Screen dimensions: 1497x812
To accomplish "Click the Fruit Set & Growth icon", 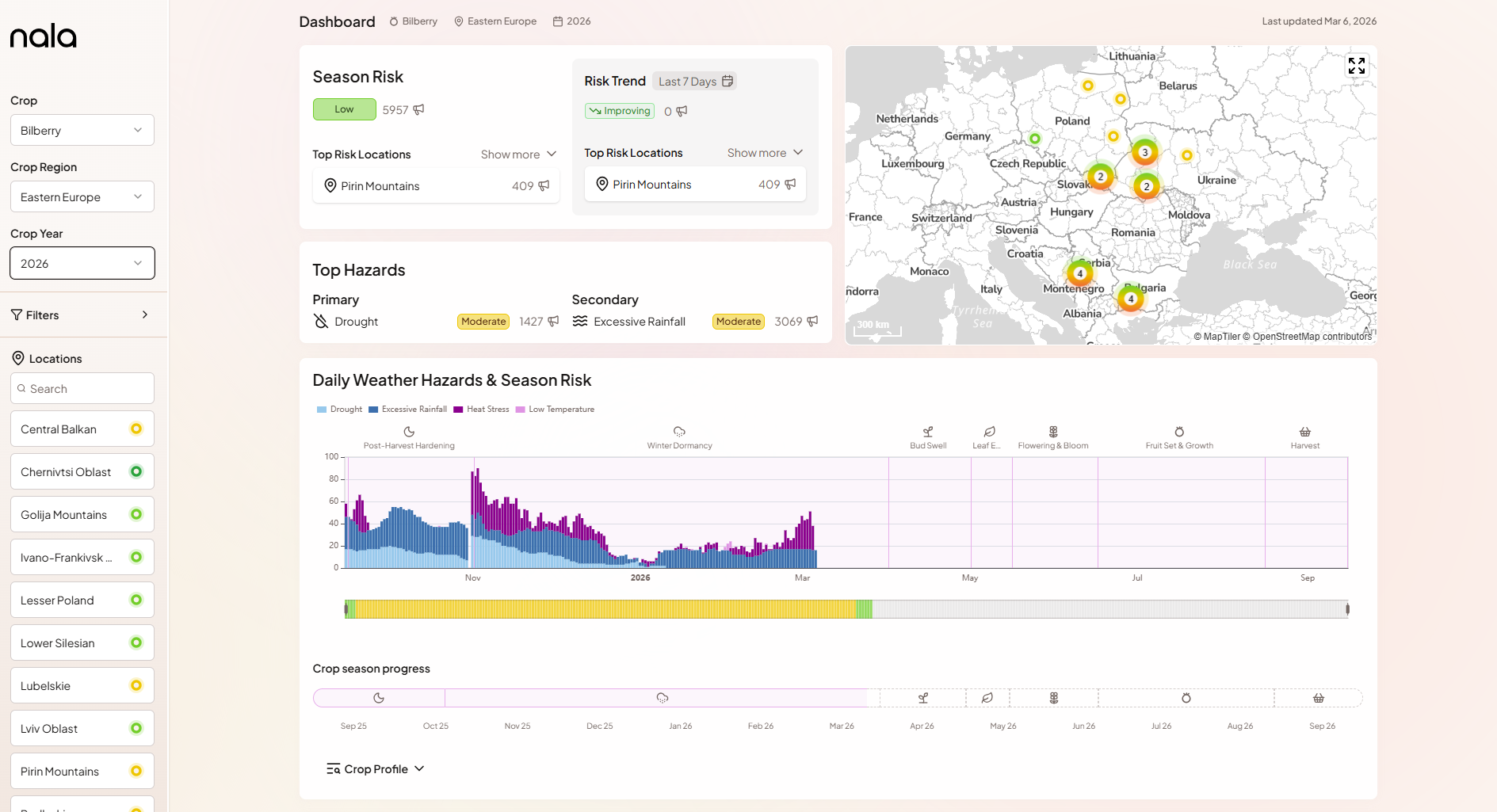I will (x=1179, y=432).
